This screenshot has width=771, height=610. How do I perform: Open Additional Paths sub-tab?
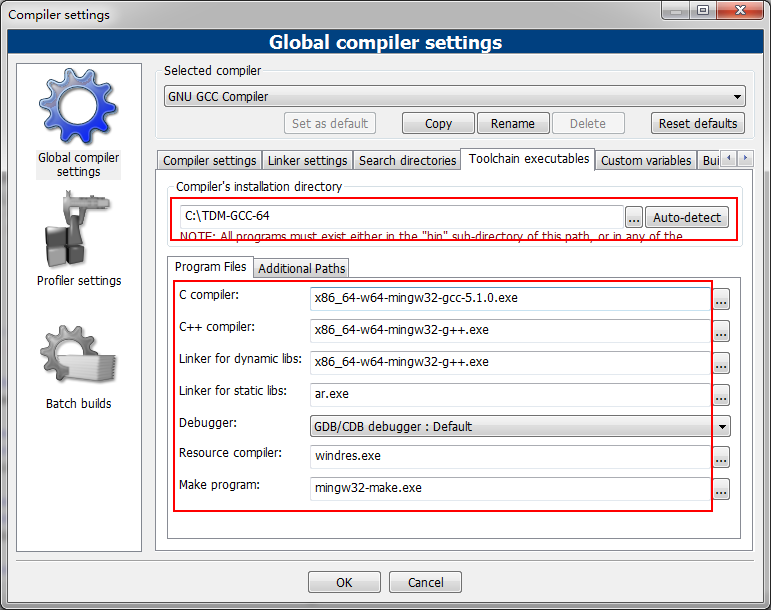pyautogui.click(x=301, y=268)
